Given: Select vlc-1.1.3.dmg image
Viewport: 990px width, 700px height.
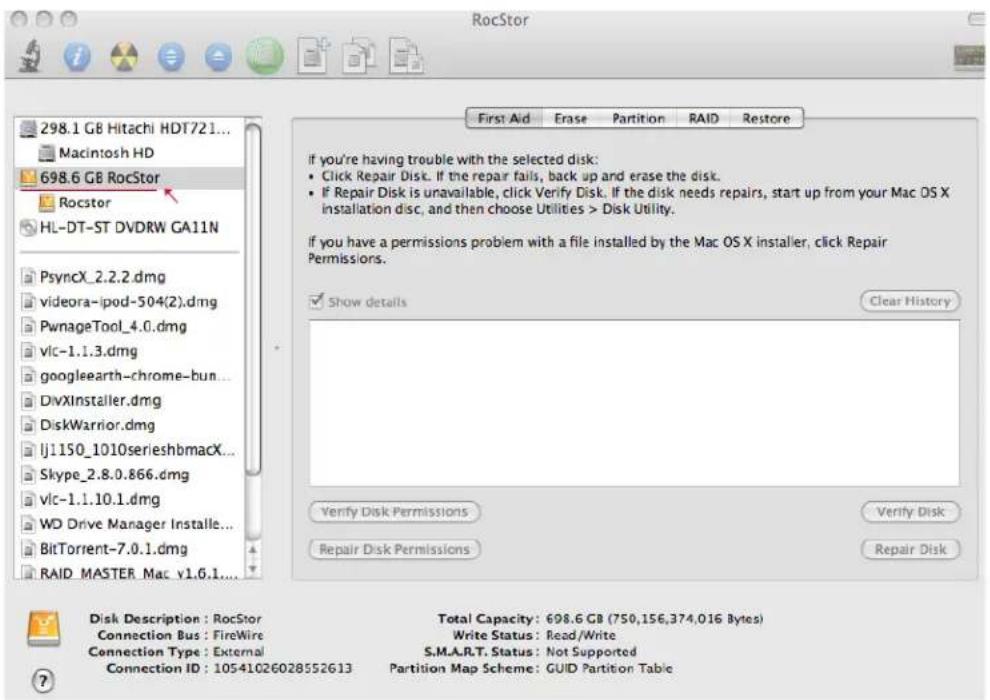Looking at the screenshot, I should click(x=129, y=351).
